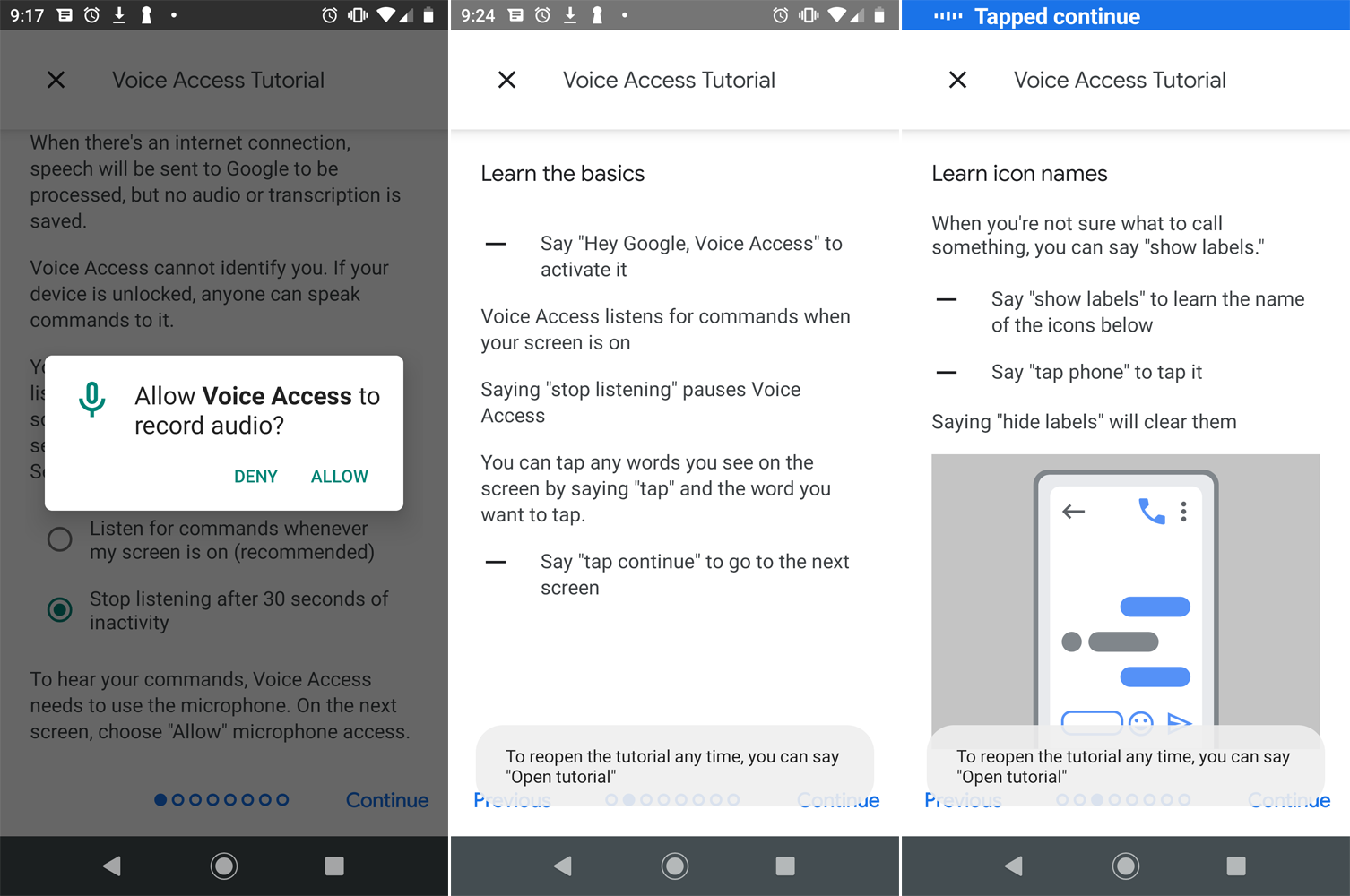Tap 'Say "tap phone" to tap it' text

[x=1096, y=372]
